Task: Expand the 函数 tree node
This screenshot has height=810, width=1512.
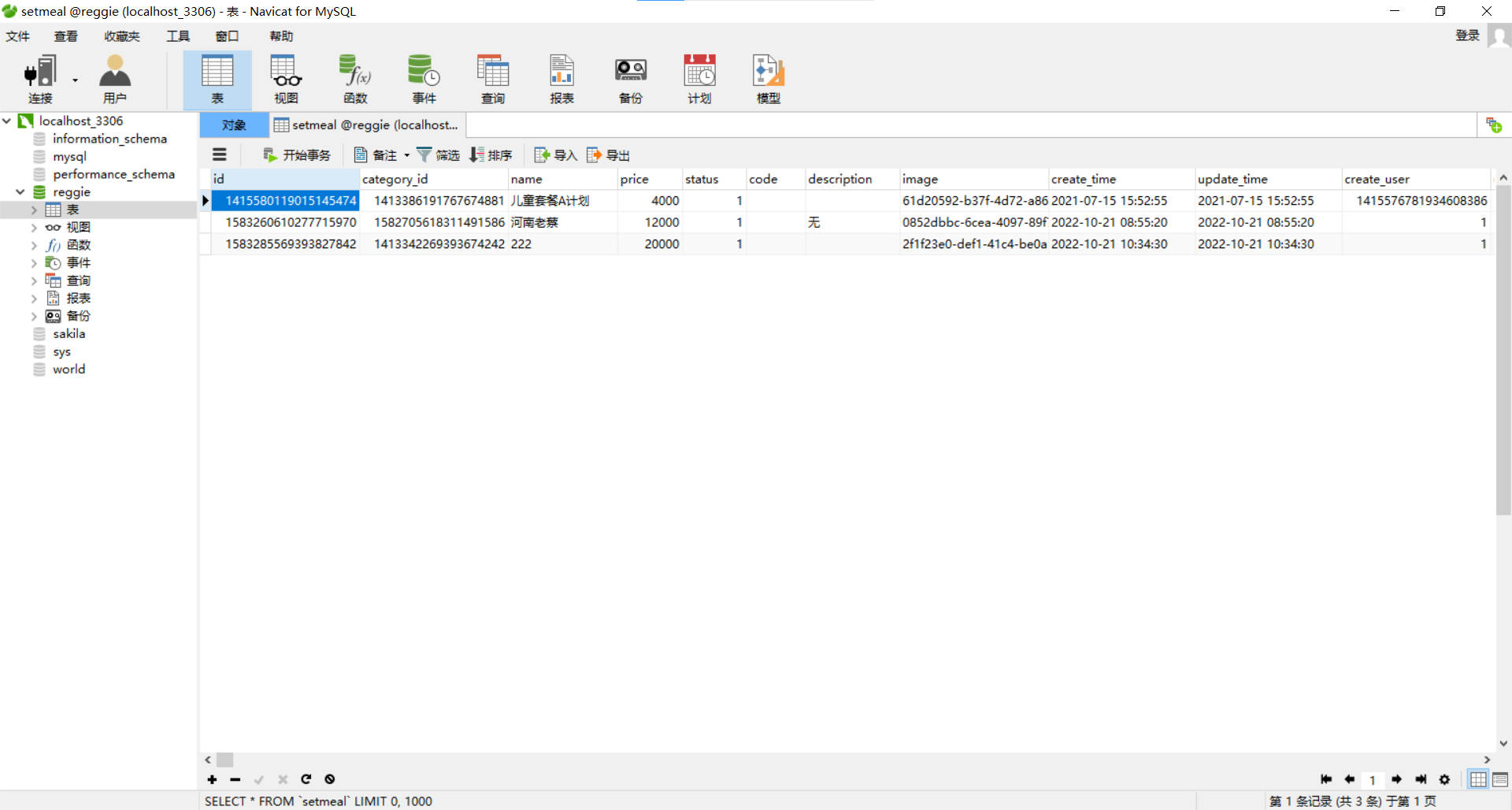Action: [x=34, y=245]
